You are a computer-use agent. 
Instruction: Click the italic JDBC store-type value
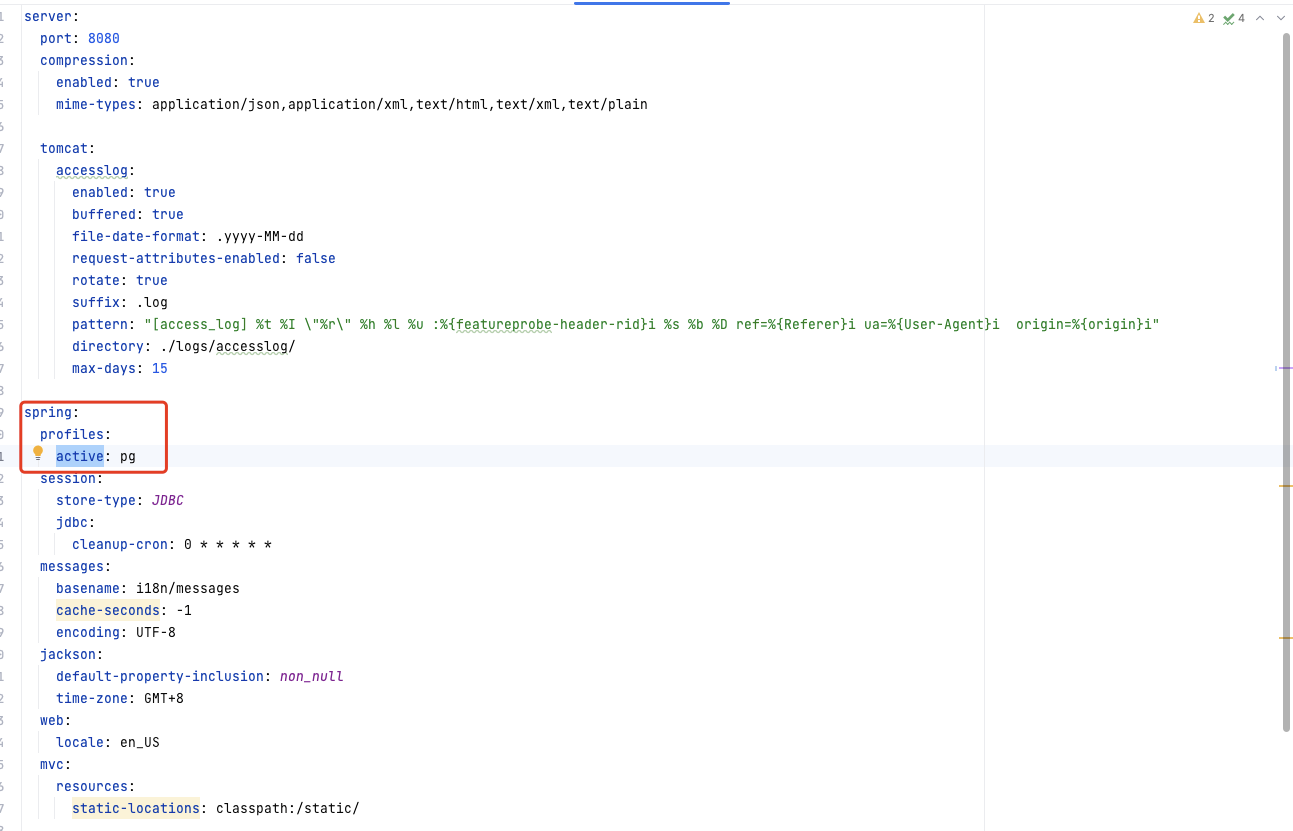click(167, 500)
